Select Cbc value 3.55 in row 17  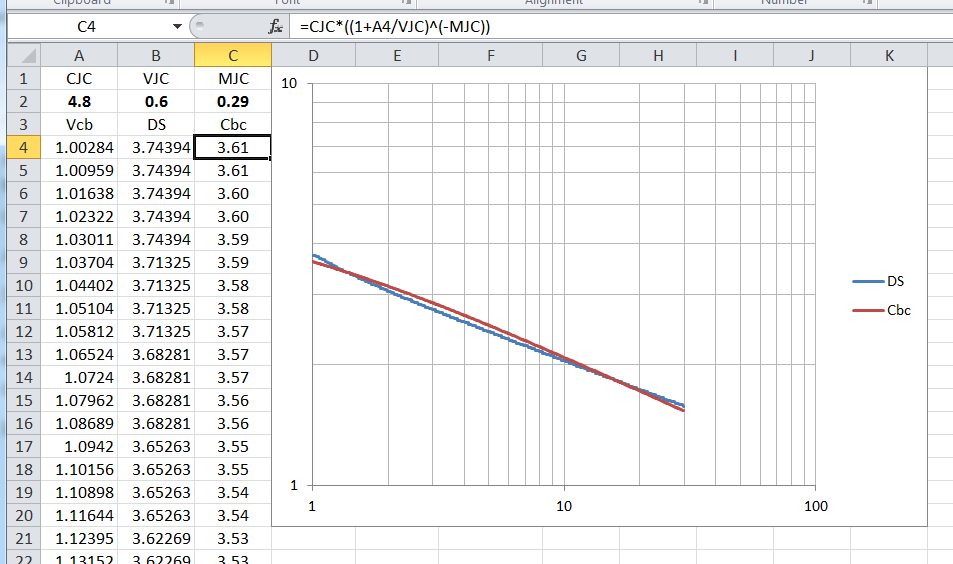(x=233, y=447)
